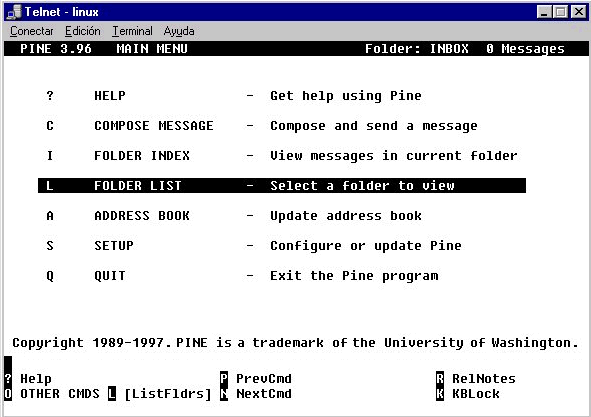Click the K key for KBLock
The height and width of the screenshot is (417, 591).
point(440,394)
